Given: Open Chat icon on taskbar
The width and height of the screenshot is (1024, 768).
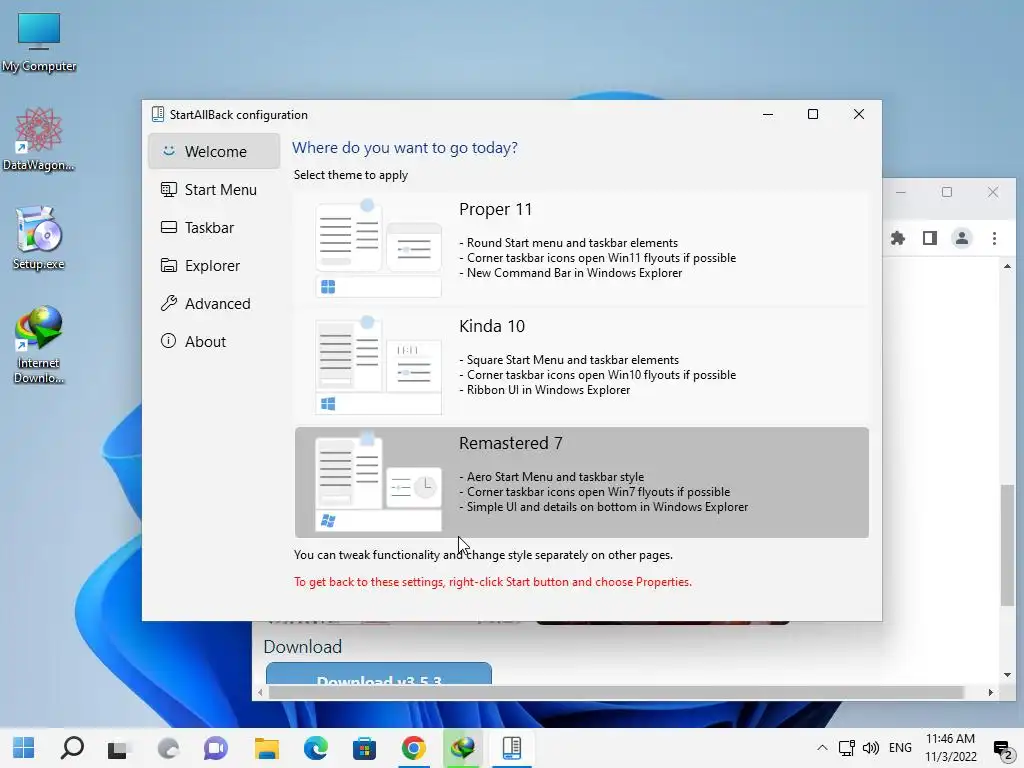Looking at the screenshot, I should click(x=216, y=748).
